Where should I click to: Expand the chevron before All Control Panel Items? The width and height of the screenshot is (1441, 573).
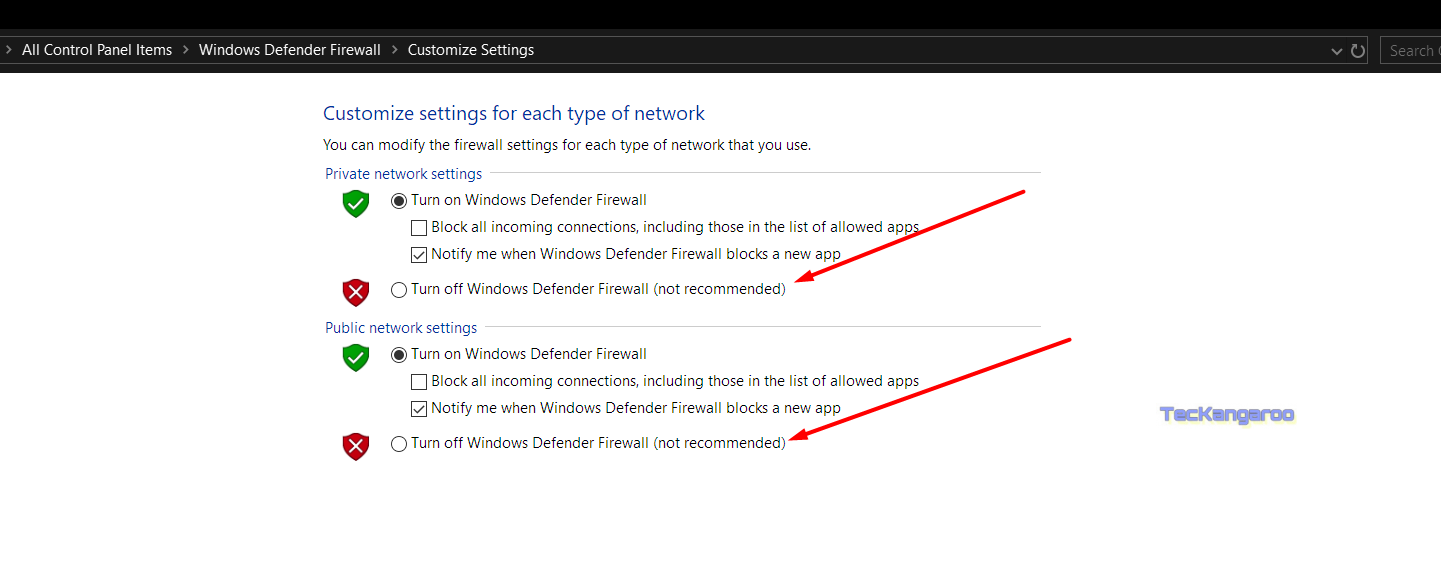point(9,50)
